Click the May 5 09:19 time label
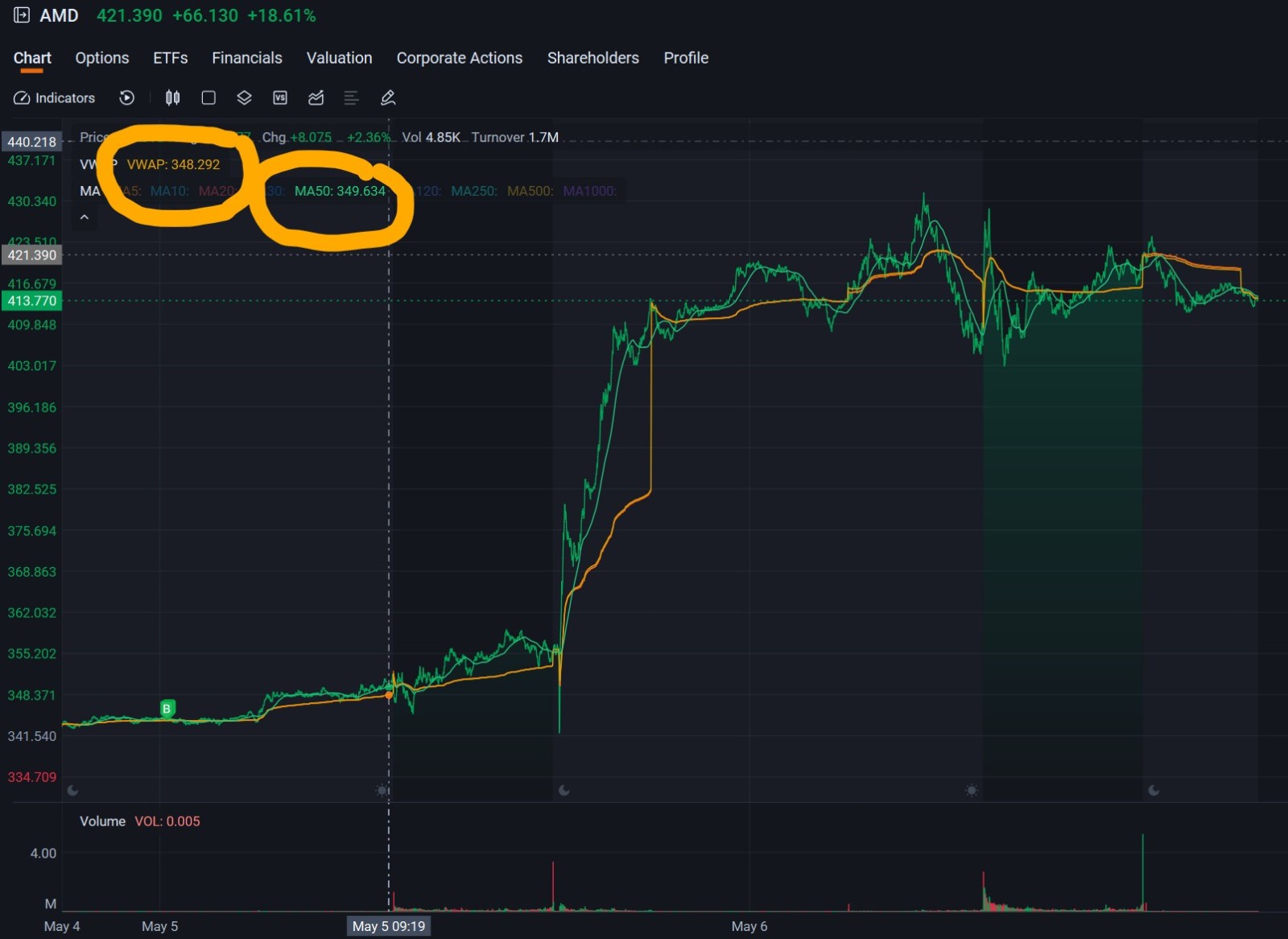This screenshot has width=1288, height=939. coord(389,926)
